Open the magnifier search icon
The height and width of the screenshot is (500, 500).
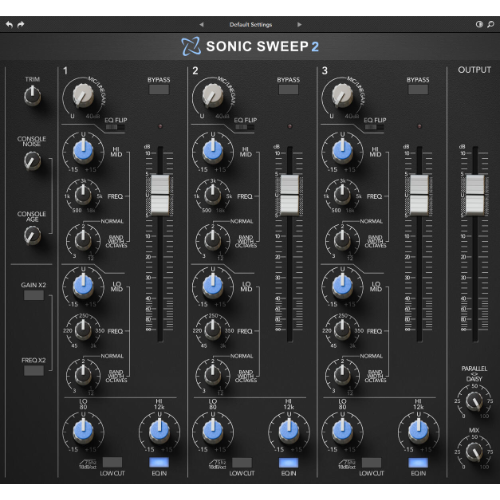(x=491, y=24)
